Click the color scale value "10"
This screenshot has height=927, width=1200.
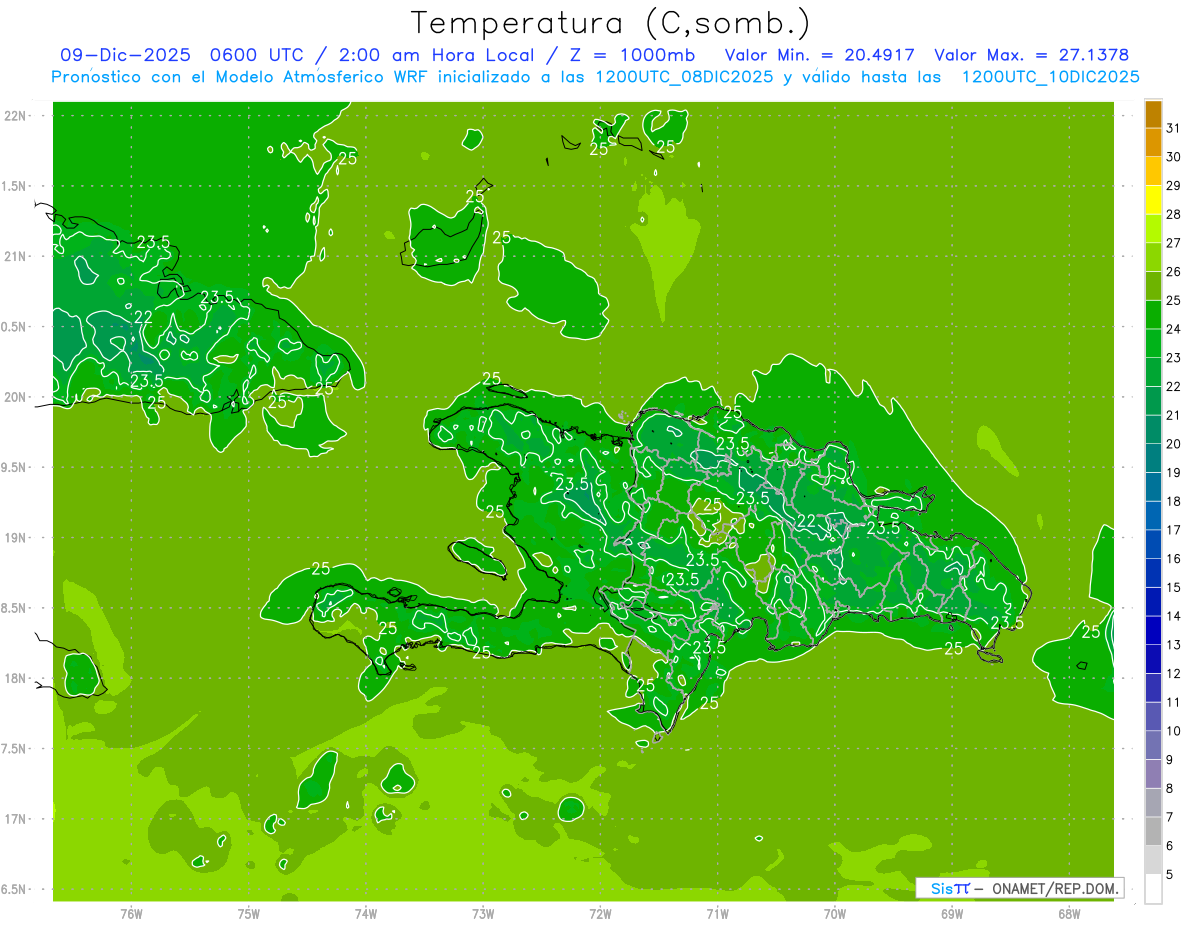[x=1174, y=731]
